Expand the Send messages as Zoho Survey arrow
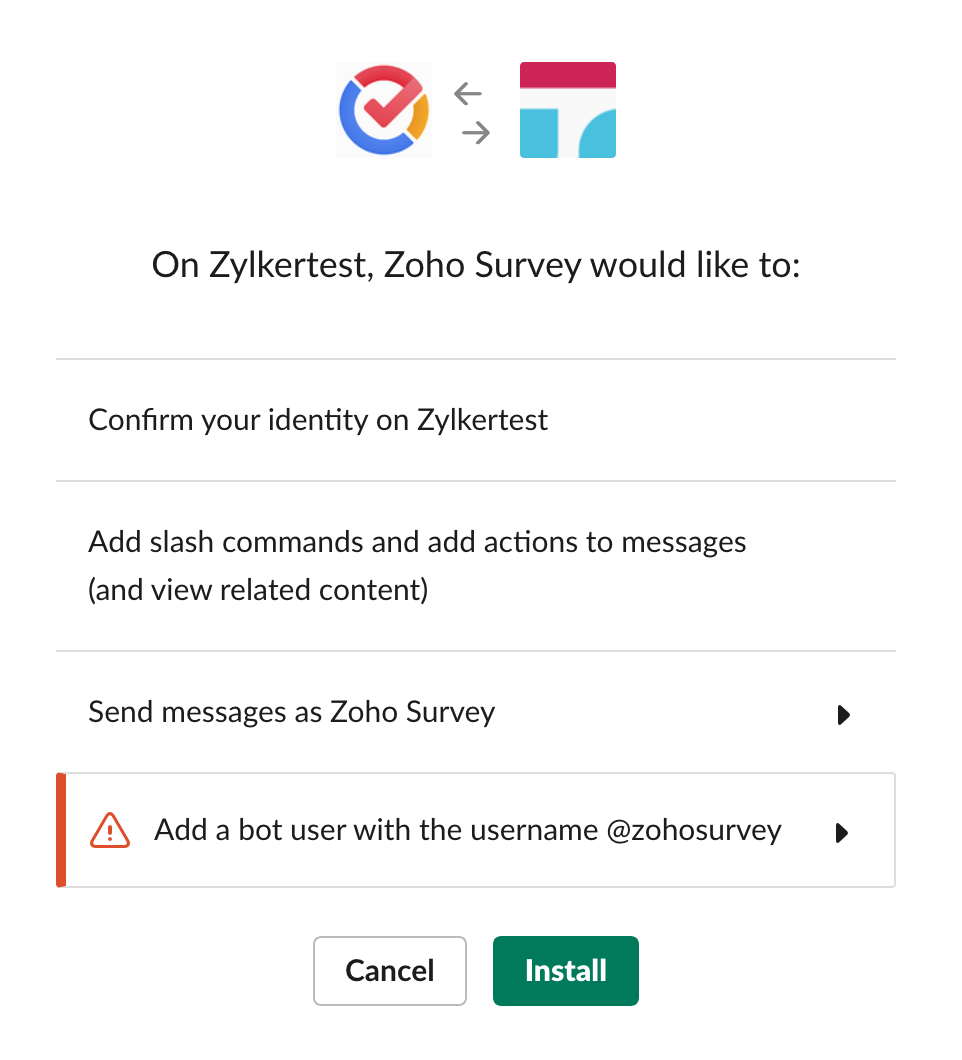 click(x=843, y=715)
